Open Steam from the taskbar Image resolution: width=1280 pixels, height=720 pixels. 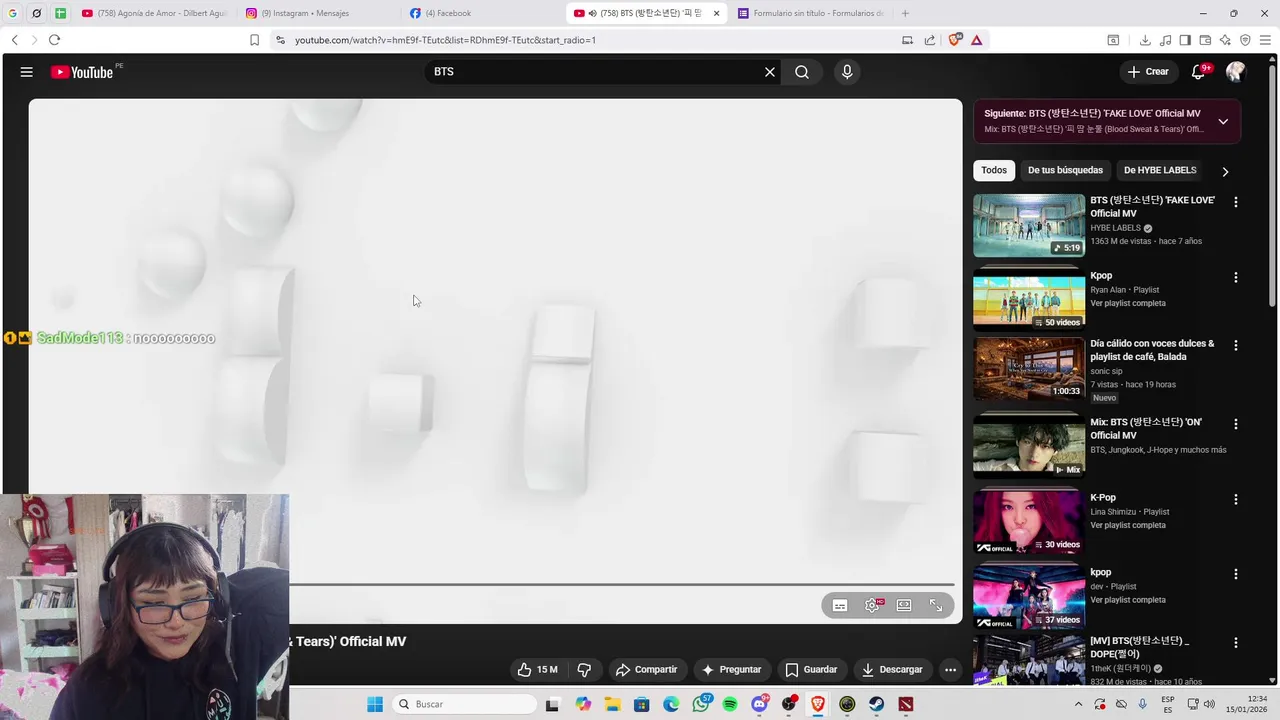pyautogui.click(x=876, y=704)
